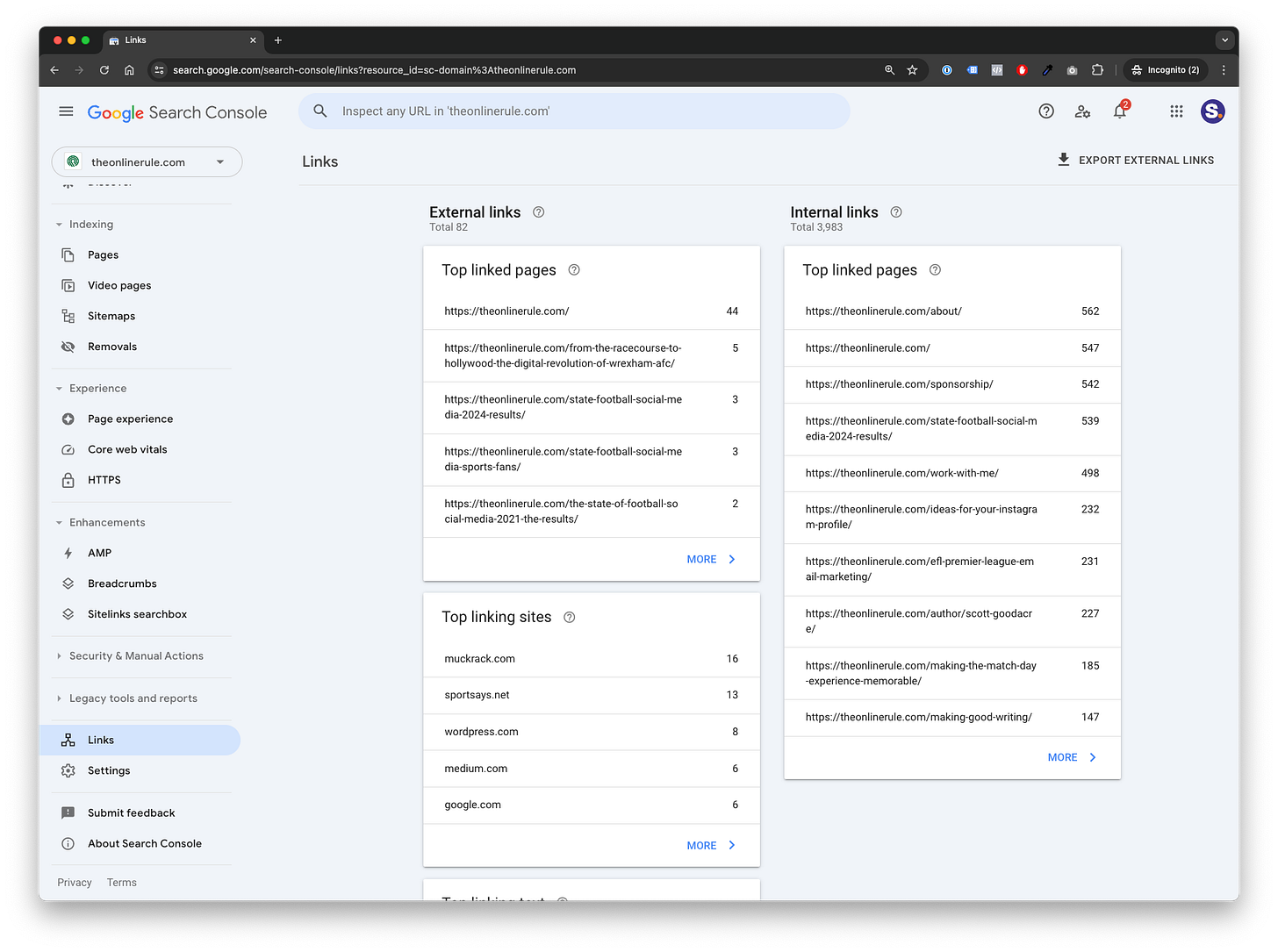Click MORE under internal Top linked pages
The height and width of the screenshot is (952, 1278).
(x=1072, y=758)
